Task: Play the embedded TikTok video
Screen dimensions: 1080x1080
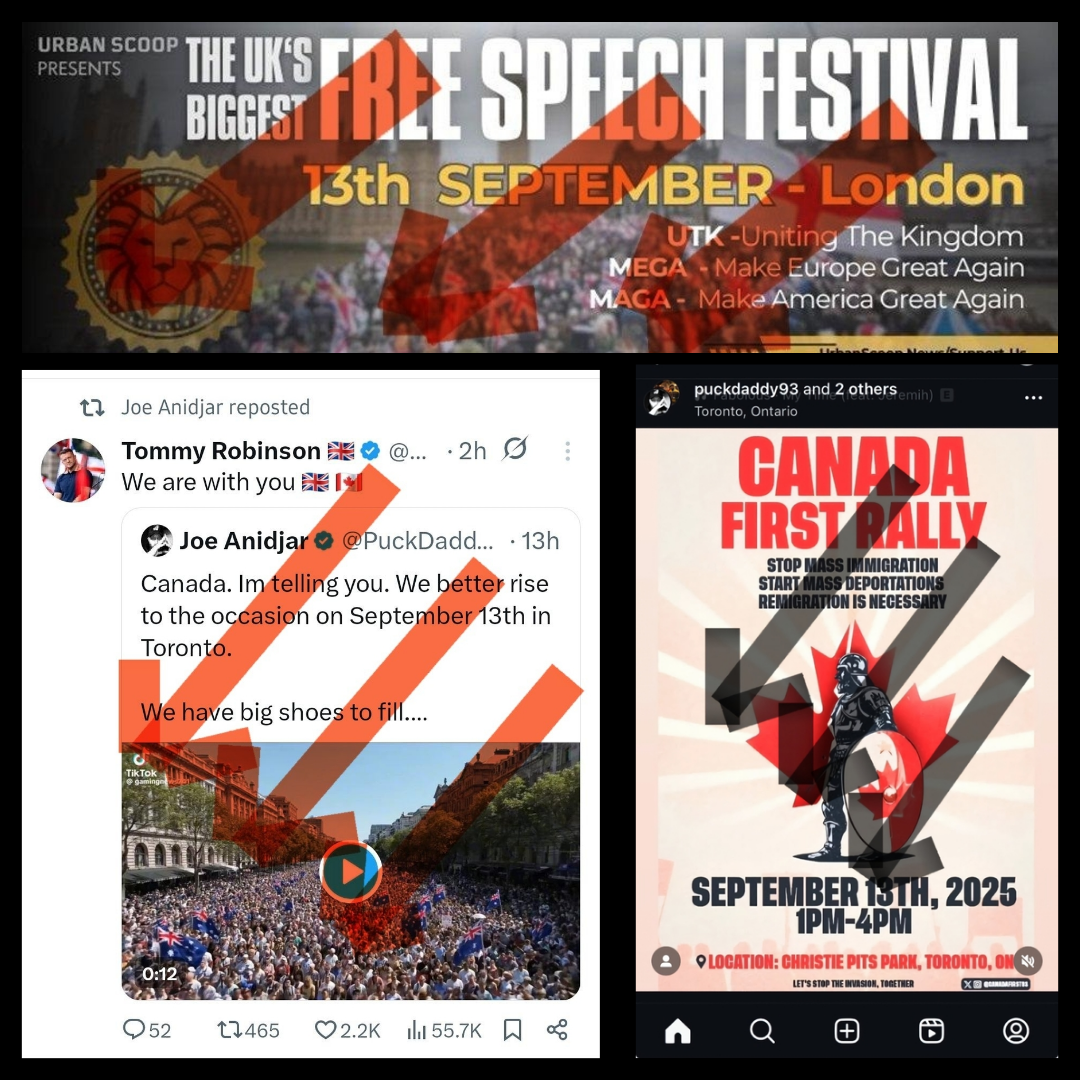Action: pyautogui.click(x=351, y=871)
